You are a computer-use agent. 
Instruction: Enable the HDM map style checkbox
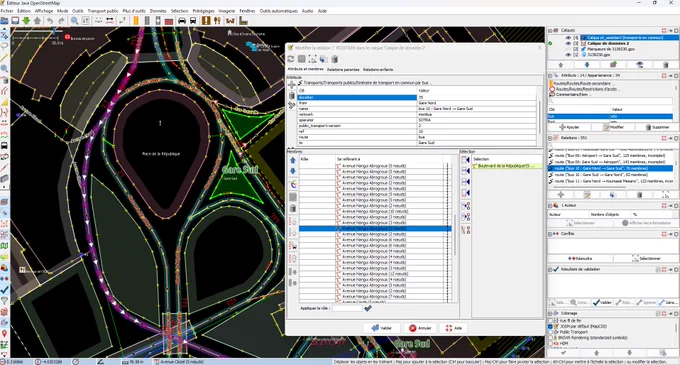coord(551,343)
